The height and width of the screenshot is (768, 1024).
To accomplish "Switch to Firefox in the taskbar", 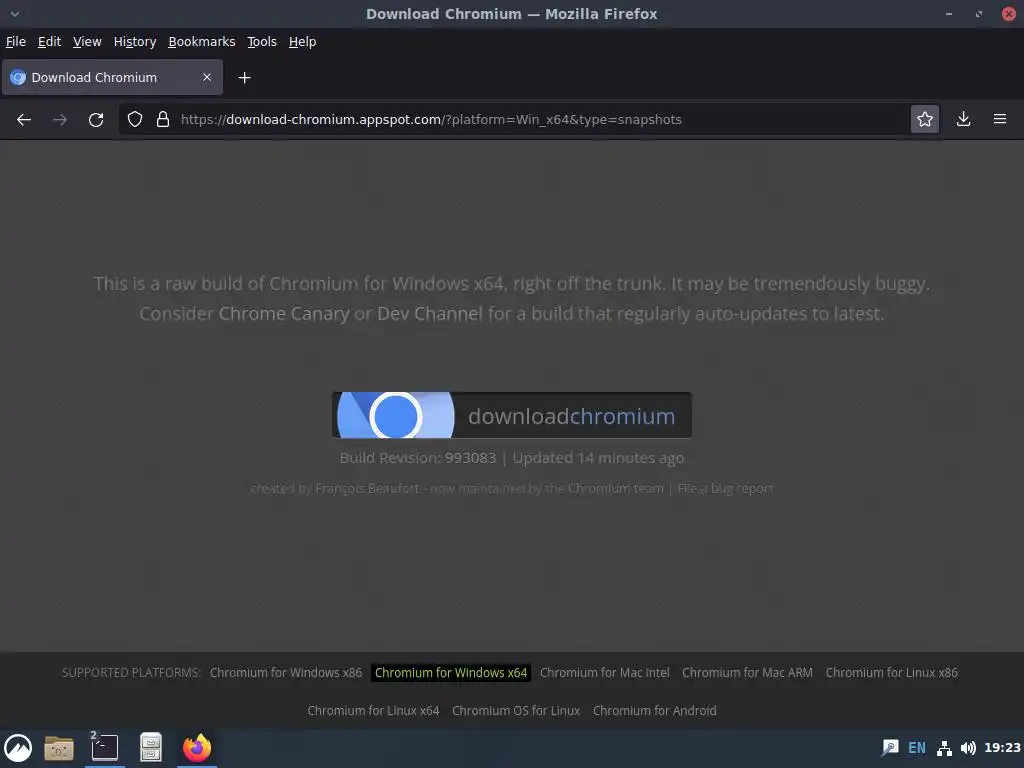I will point(197,748).
